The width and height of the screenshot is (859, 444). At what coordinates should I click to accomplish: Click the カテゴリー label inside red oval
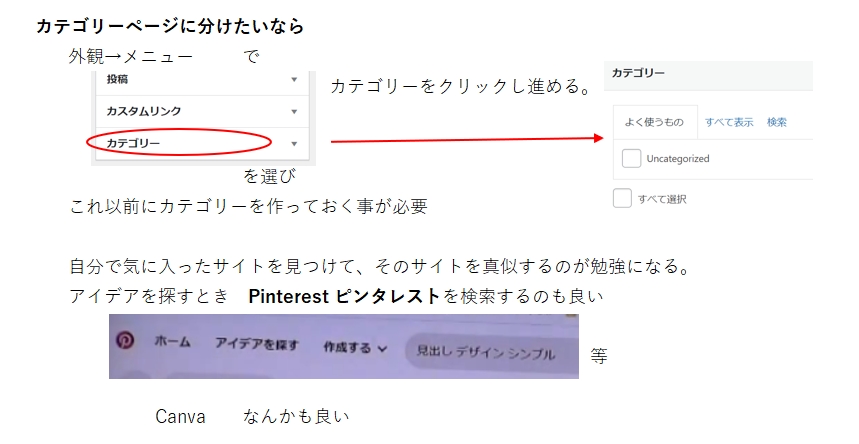[x=134, y=144]
